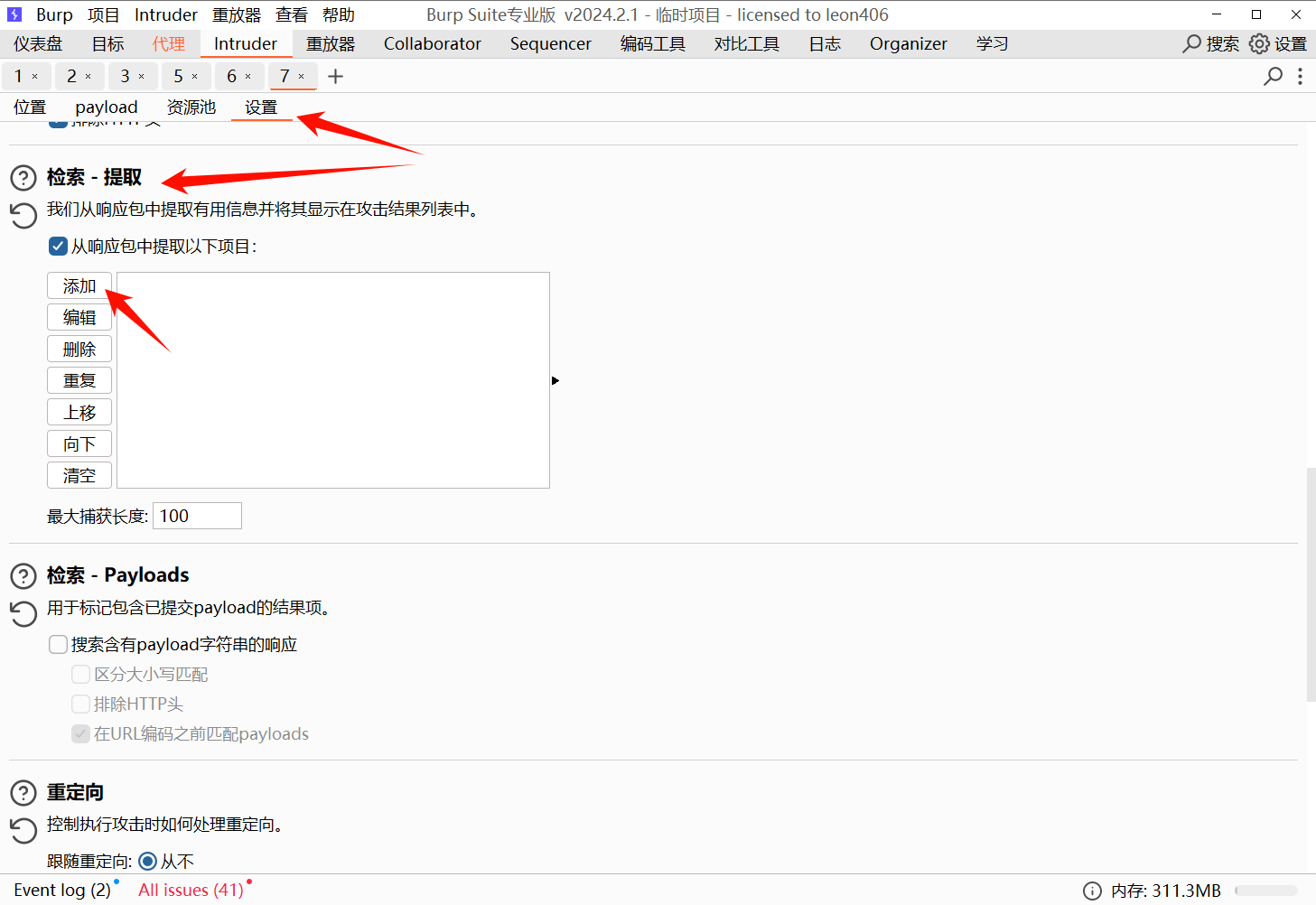Screen dimensions: 1316x905
Task: Click the 向下 button
Action: (79, 443)
